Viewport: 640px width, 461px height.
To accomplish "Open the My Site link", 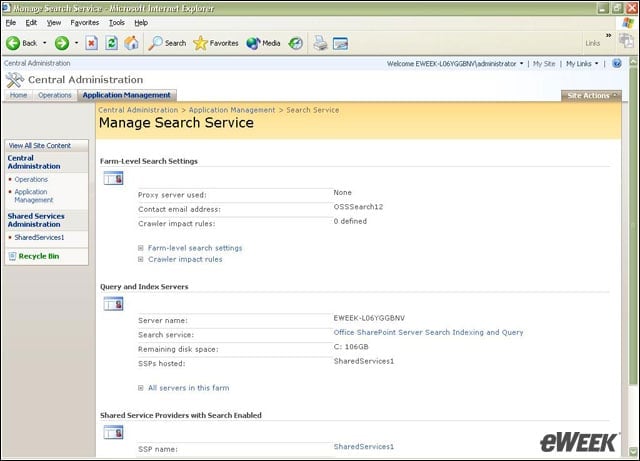I will (544, 64).
